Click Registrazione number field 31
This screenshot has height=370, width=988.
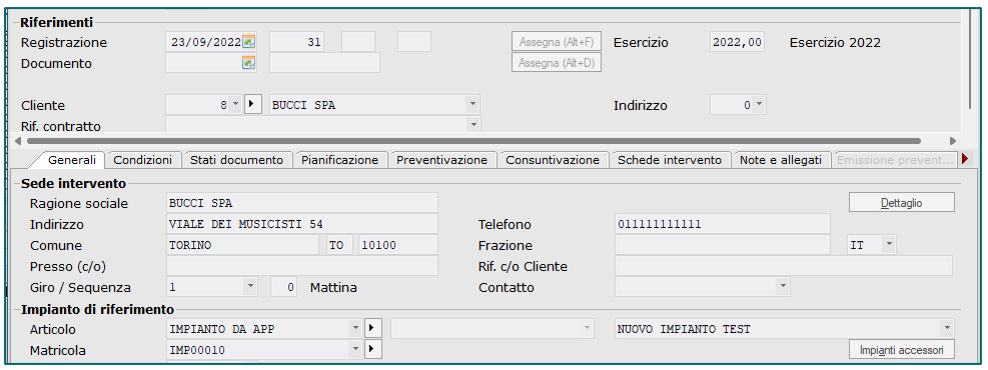pos(297,42)
